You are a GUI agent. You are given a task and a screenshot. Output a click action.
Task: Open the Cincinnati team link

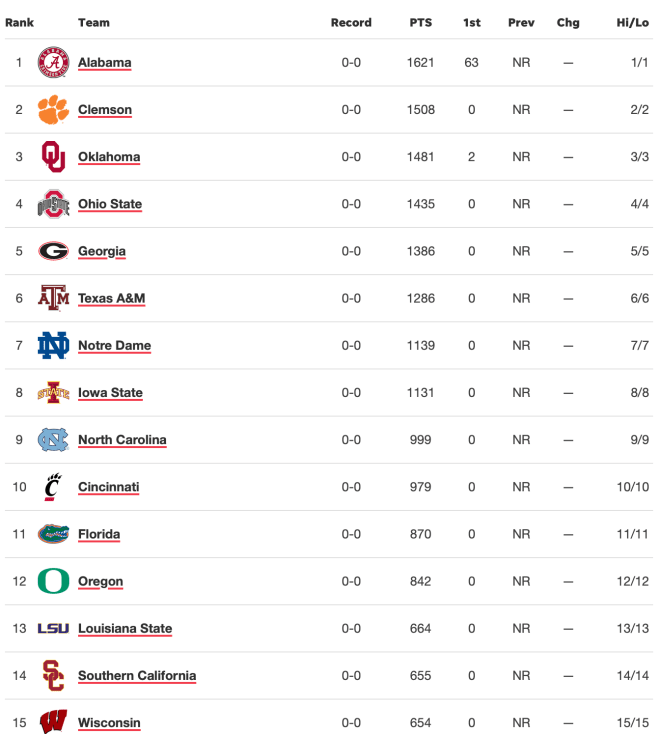click(109, 487)
